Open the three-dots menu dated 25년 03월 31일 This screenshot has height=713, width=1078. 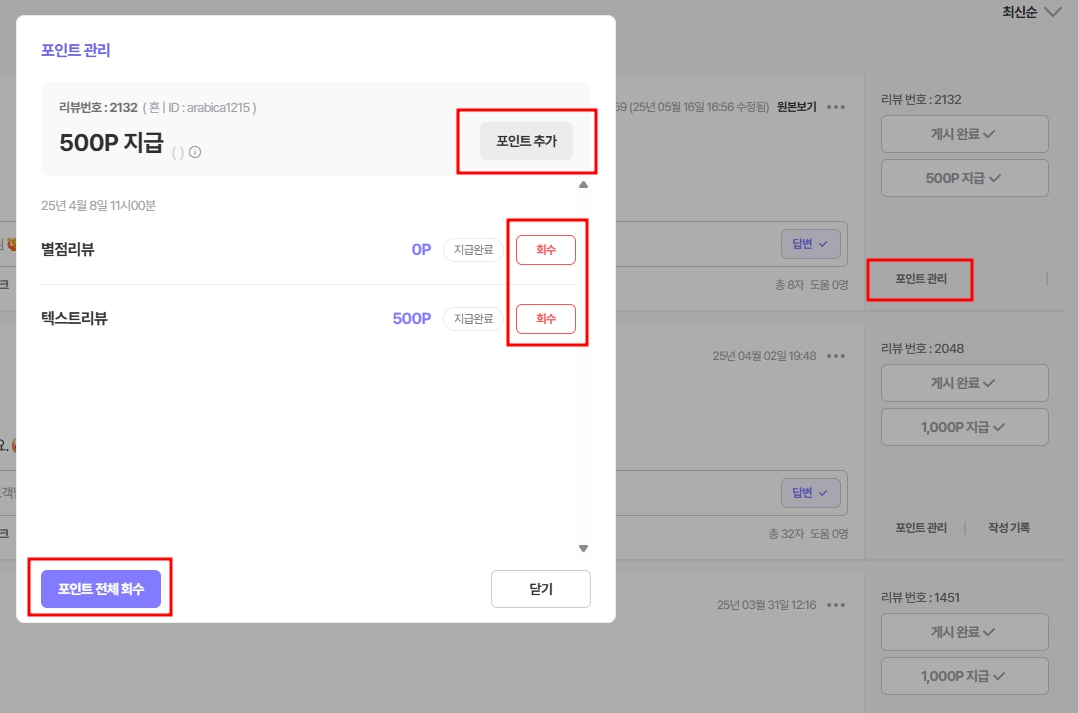(836, 605)
